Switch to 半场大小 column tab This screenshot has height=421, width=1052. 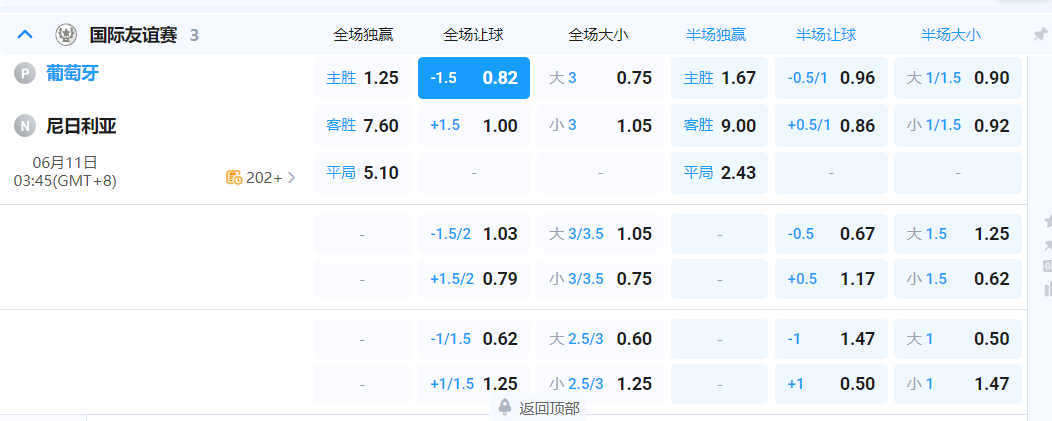[950, 35]
